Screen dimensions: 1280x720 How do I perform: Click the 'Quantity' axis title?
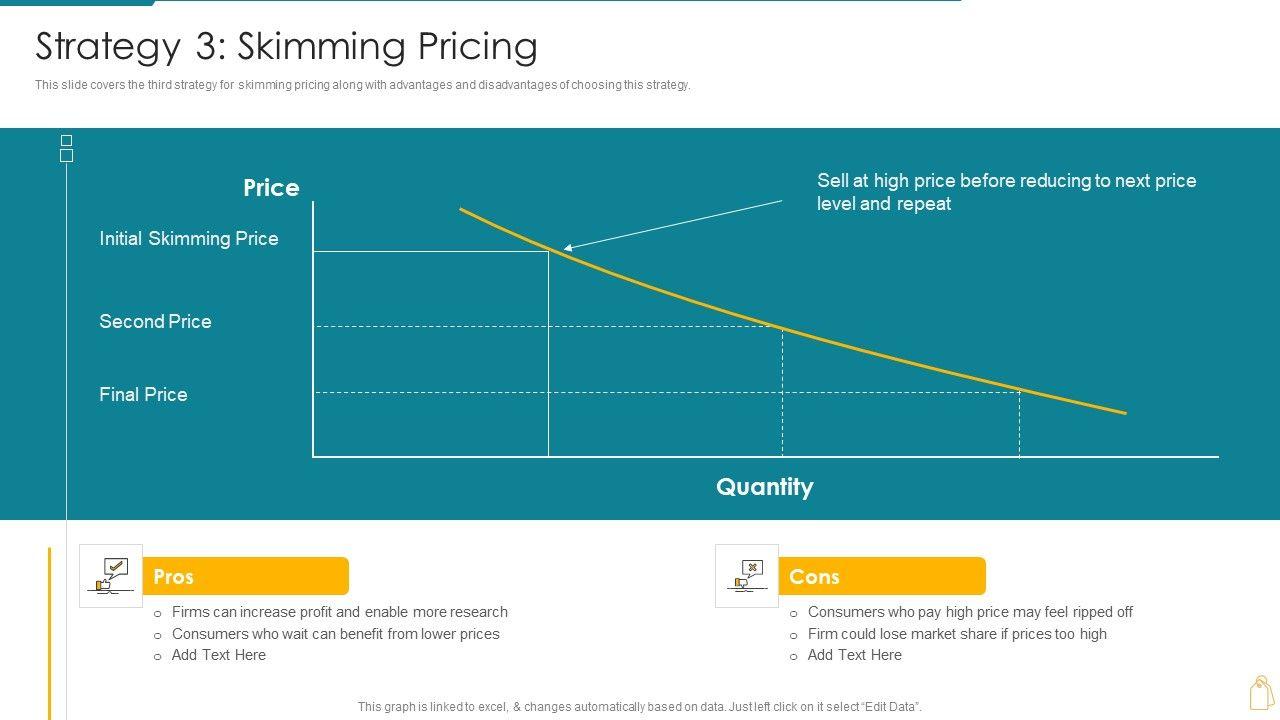(x=764, y=487)
